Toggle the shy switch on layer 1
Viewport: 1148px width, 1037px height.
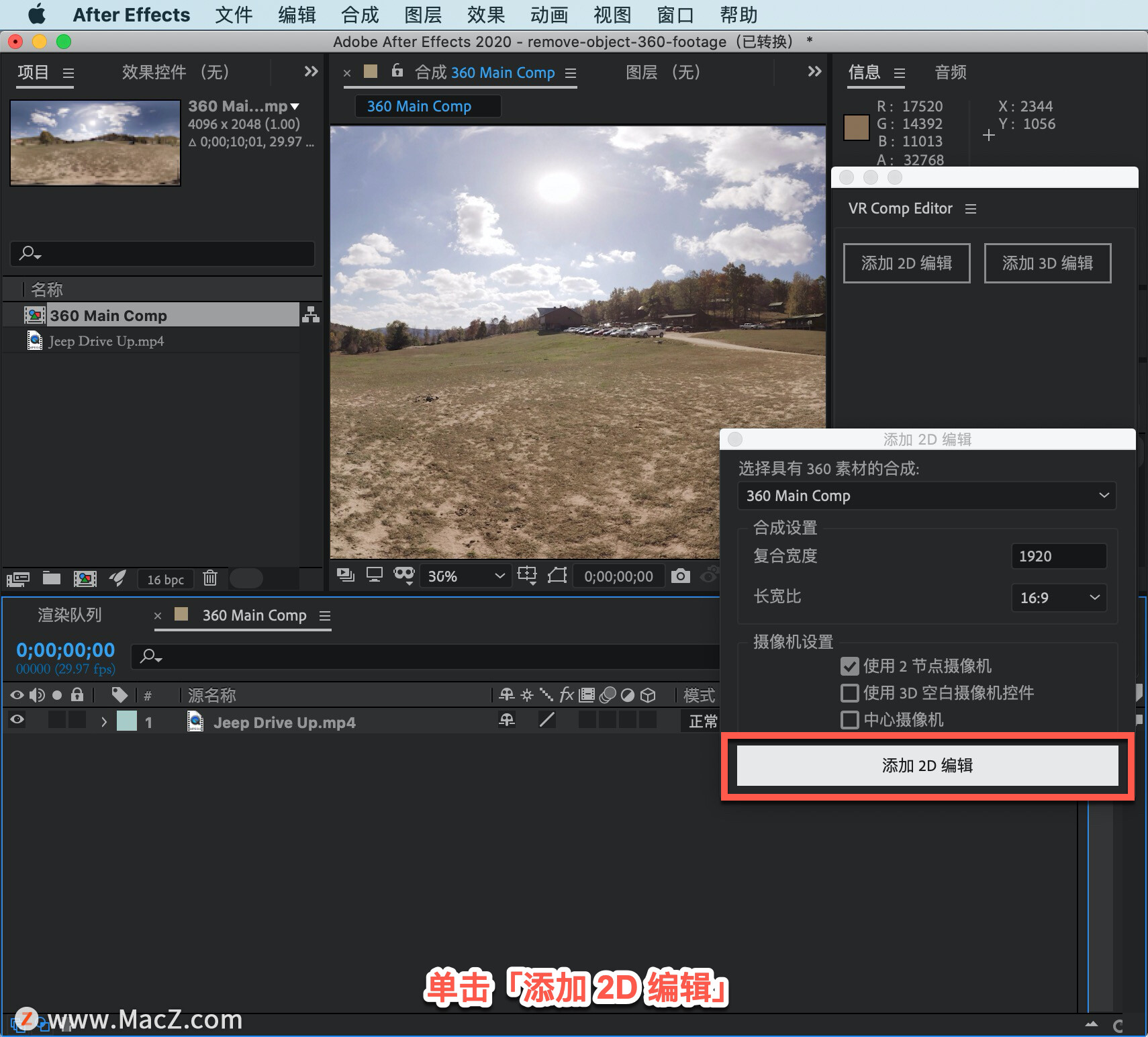[507, 720]
